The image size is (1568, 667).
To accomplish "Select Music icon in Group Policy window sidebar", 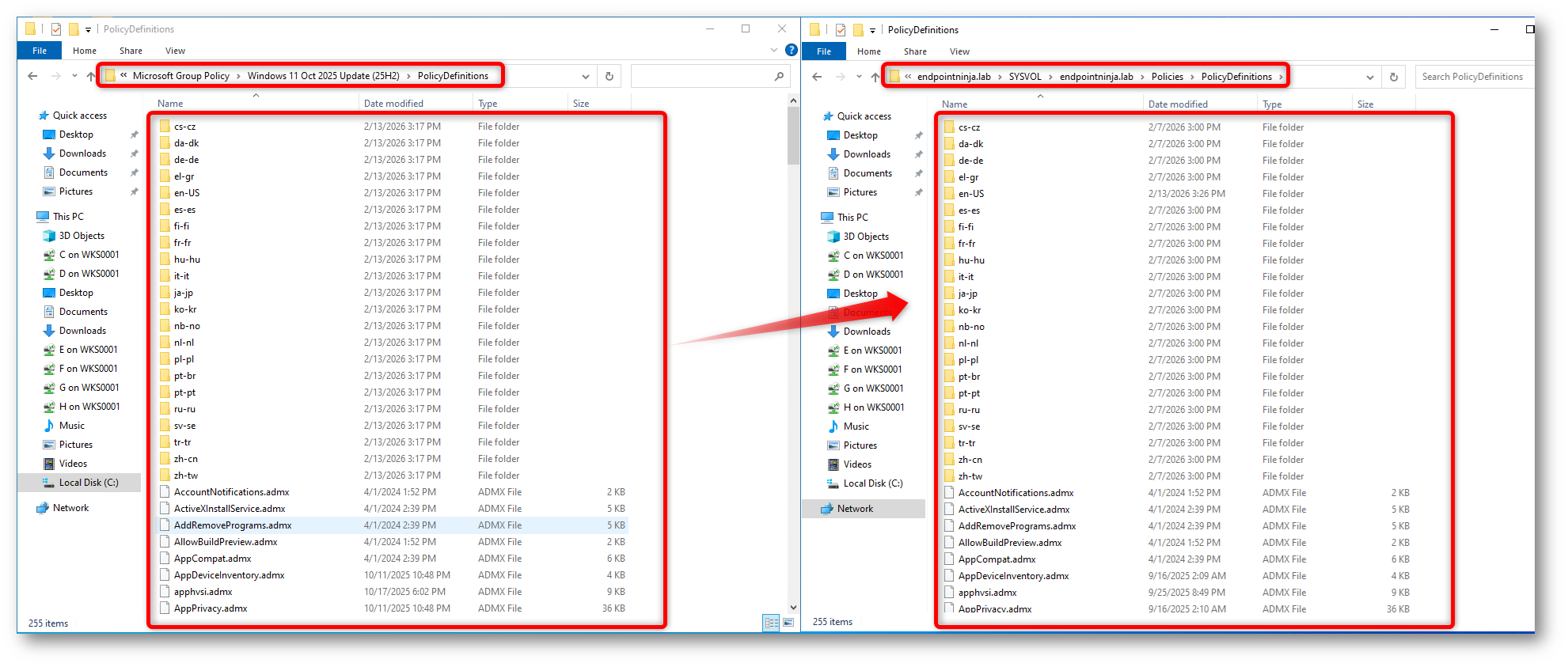I will 49,426.
